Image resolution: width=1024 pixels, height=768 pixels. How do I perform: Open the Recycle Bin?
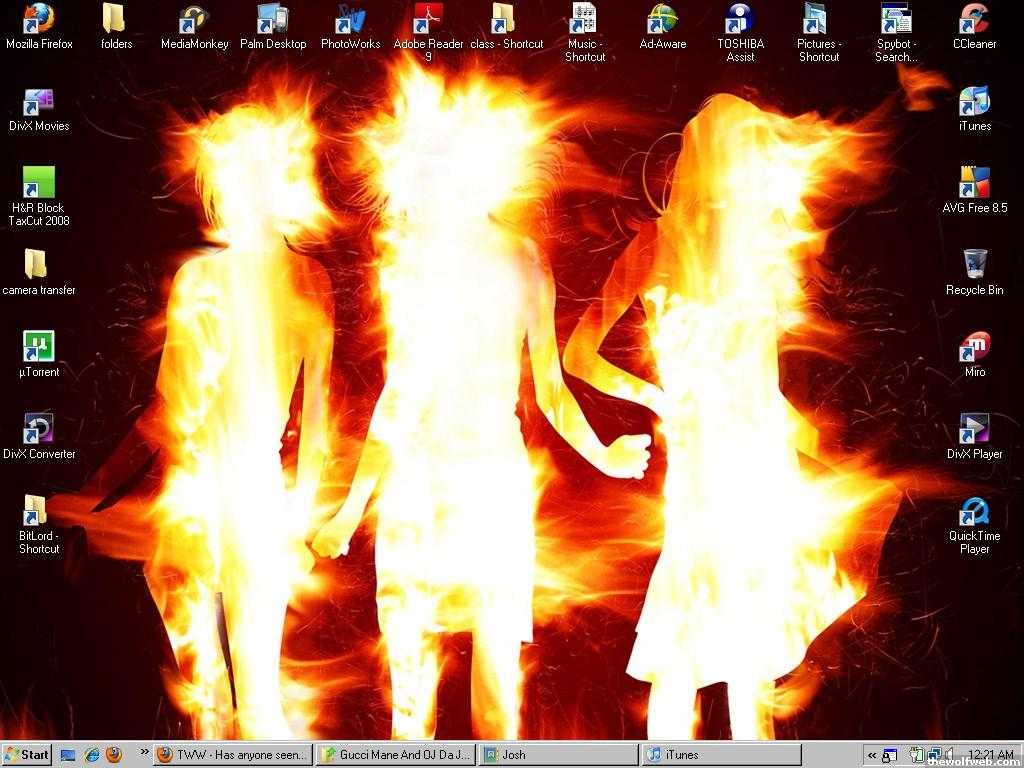[974, 265]
